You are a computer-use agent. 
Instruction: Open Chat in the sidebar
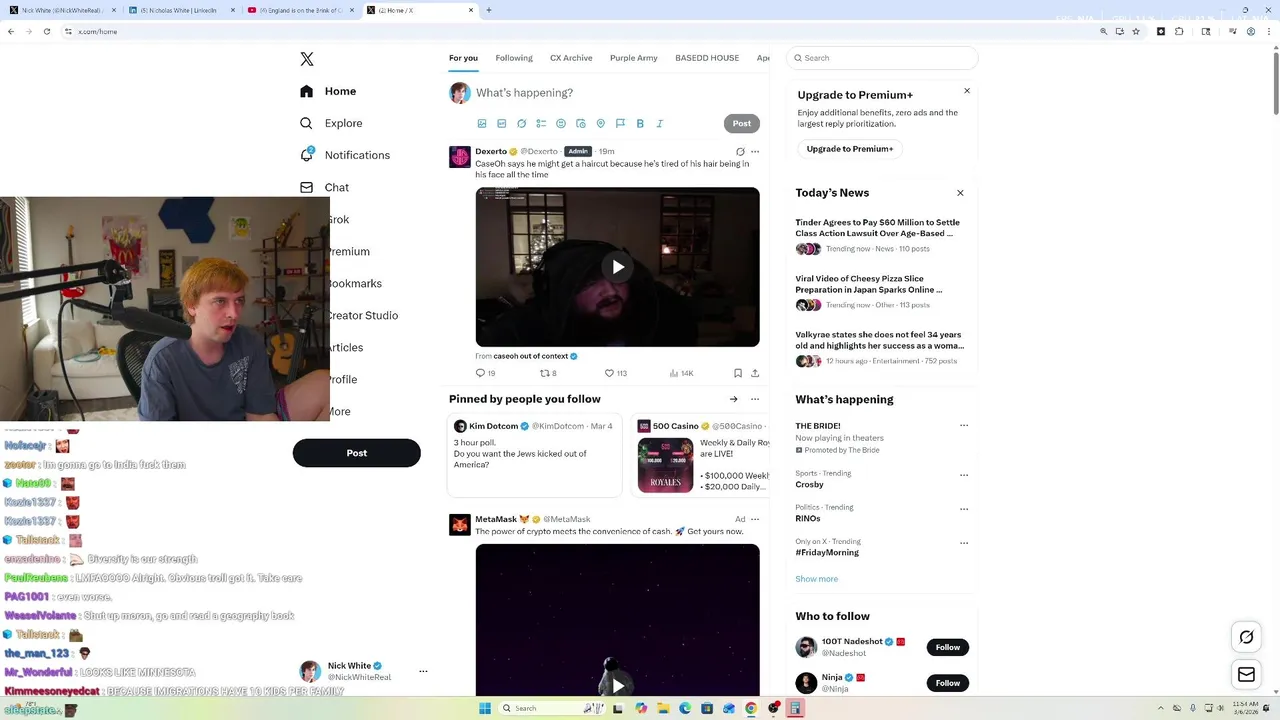324,187
